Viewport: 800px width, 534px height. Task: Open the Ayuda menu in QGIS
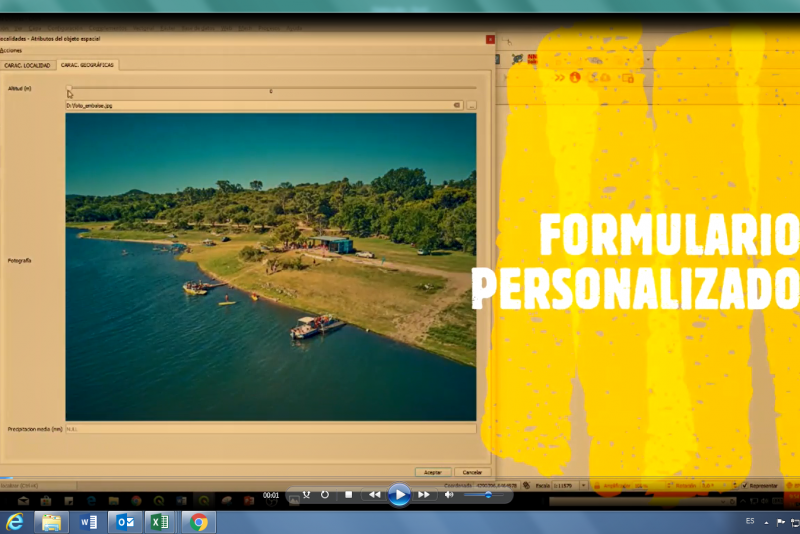tap(294, 28)
